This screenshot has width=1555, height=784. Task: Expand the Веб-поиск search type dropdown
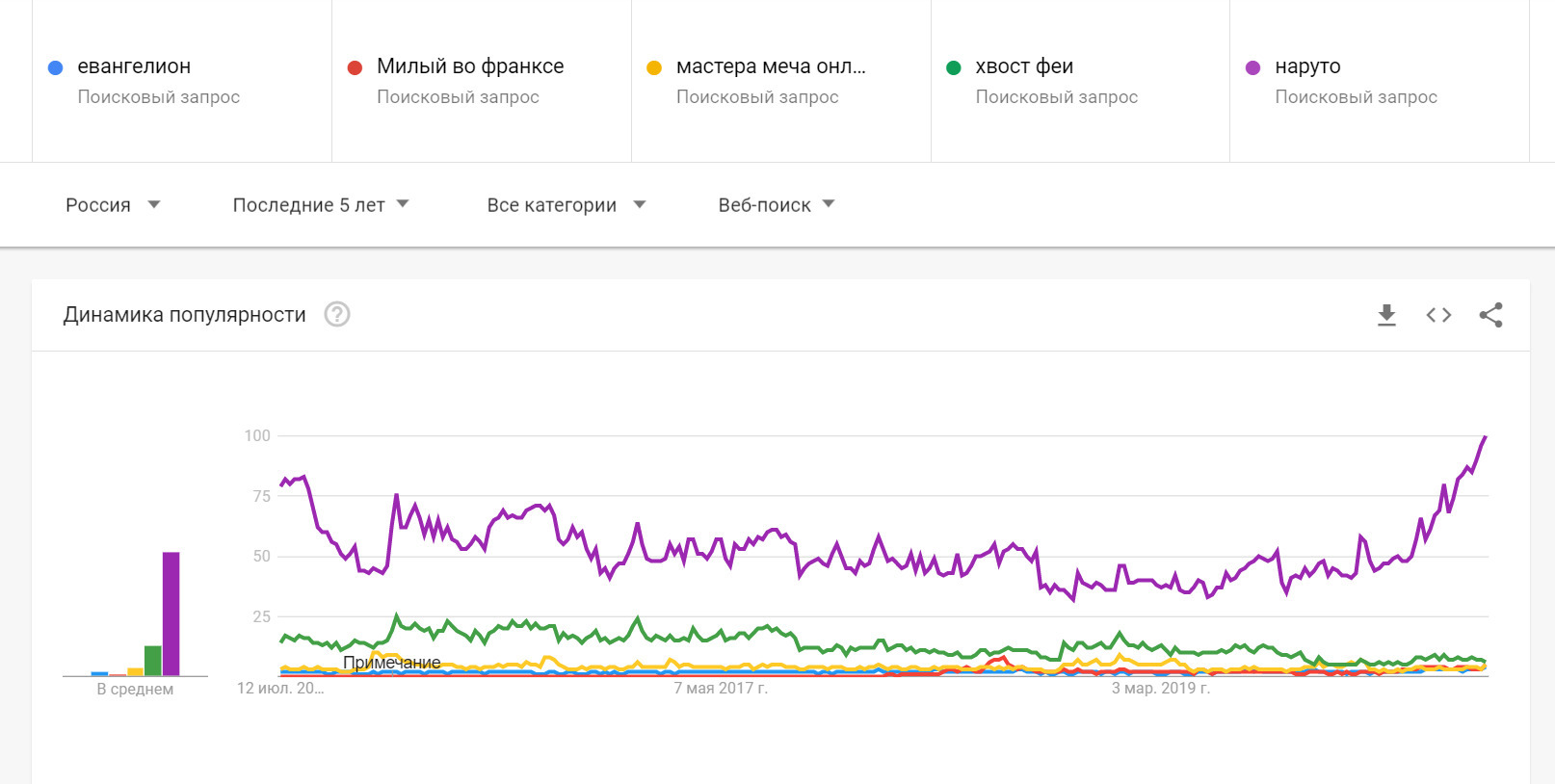tap(776, 205)
